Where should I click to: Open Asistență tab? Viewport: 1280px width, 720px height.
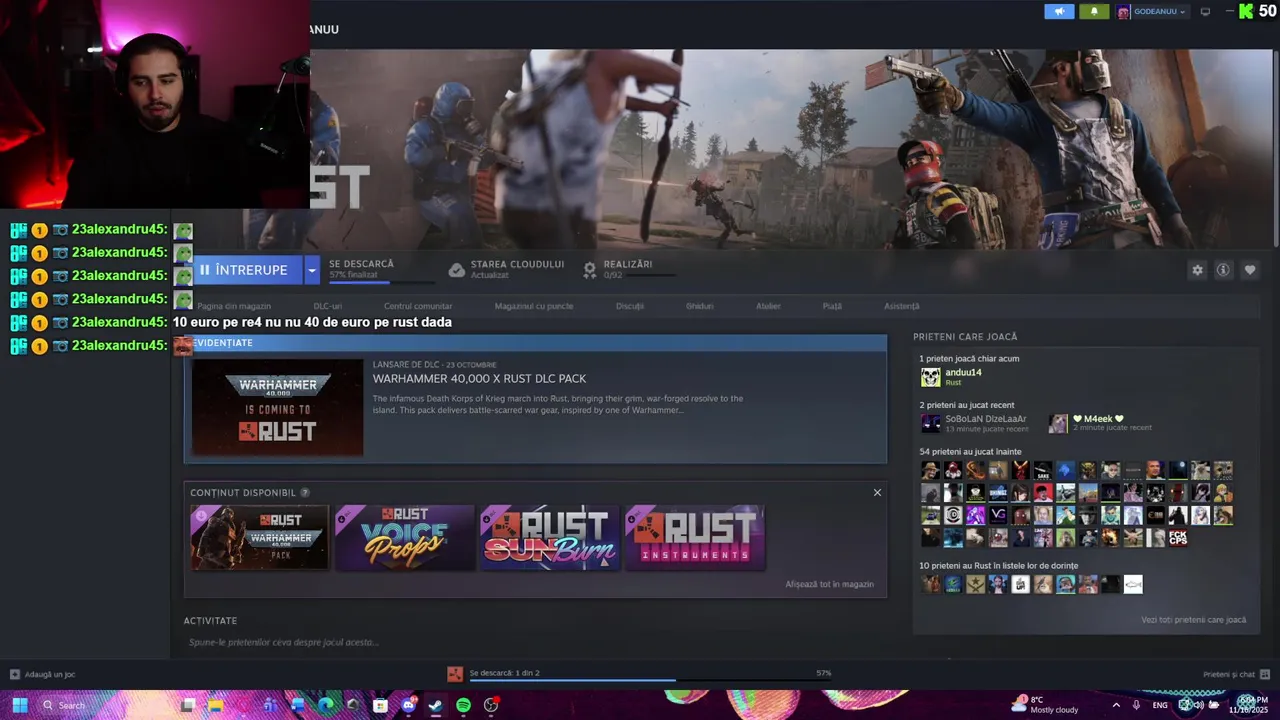point(902,306)
